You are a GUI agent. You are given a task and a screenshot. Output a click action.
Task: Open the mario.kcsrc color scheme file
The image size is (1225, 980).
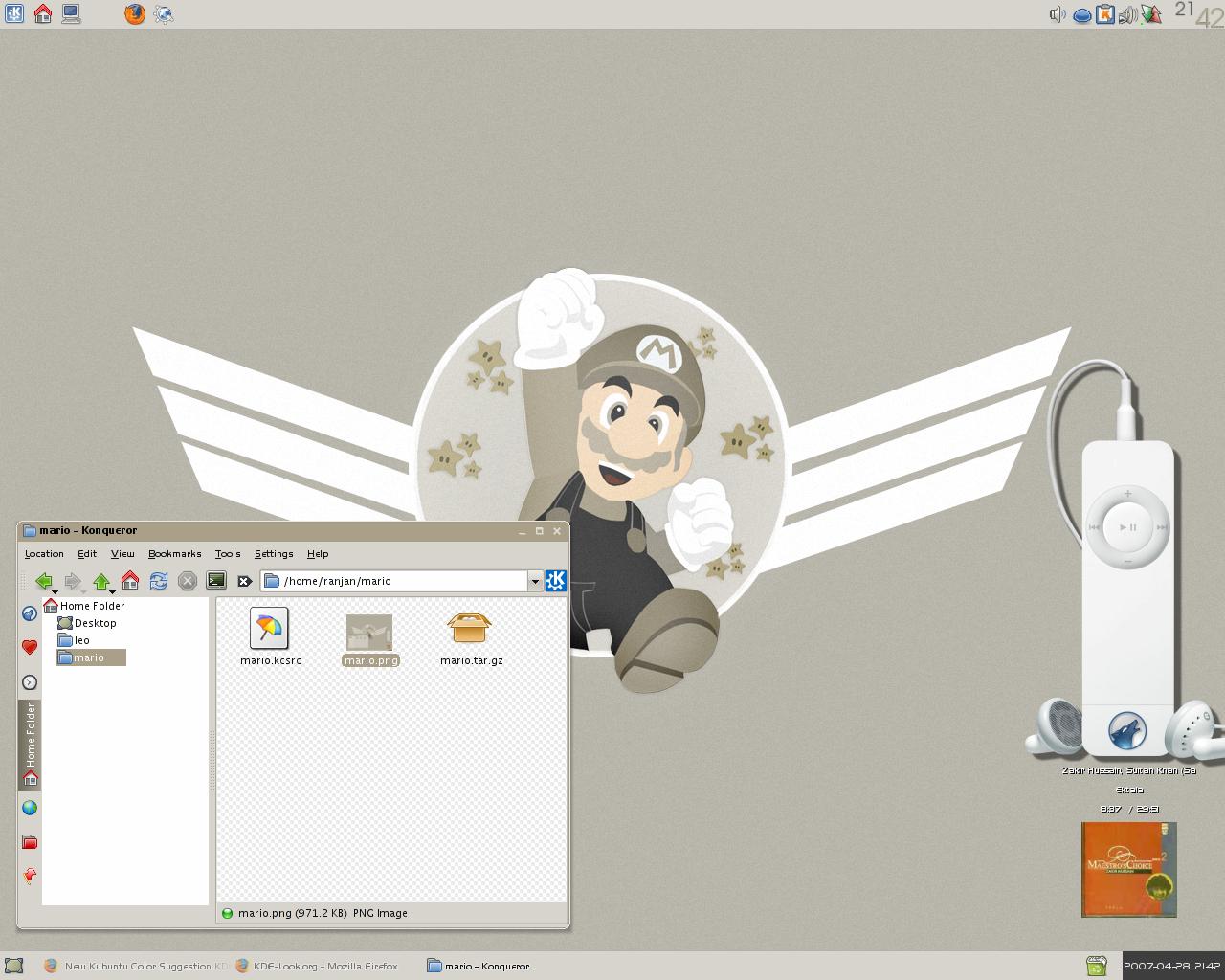pyautogui.click(x=270, y=637)
